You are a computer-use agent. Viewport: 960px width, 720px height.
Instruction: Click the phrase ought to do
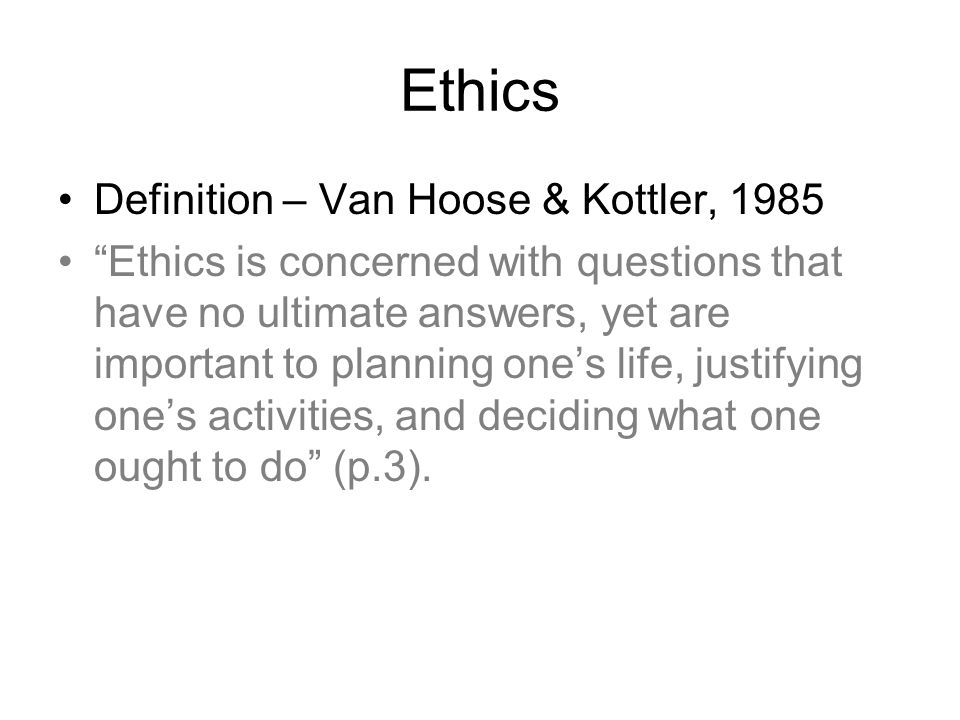(x=200, y=468)
